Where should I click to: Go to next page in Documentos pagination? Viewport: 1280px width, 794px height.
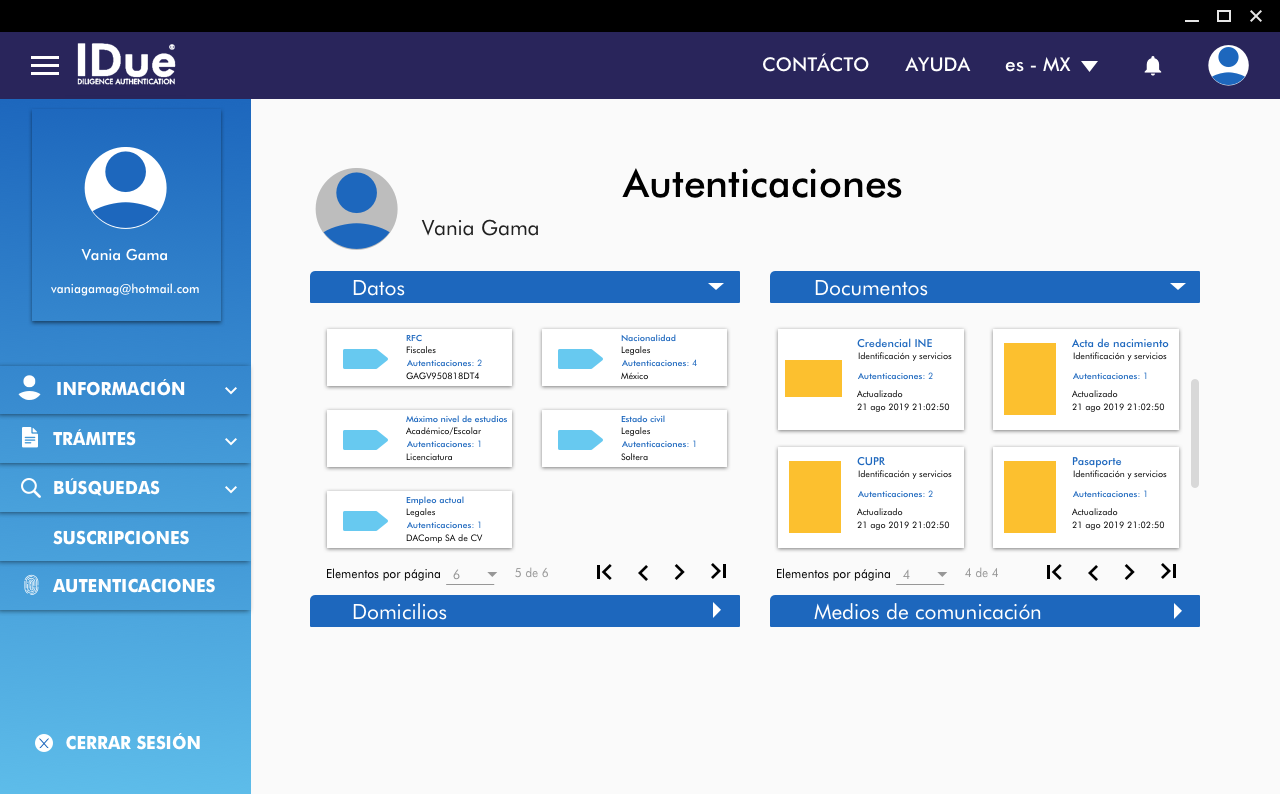coord(1129,572)
